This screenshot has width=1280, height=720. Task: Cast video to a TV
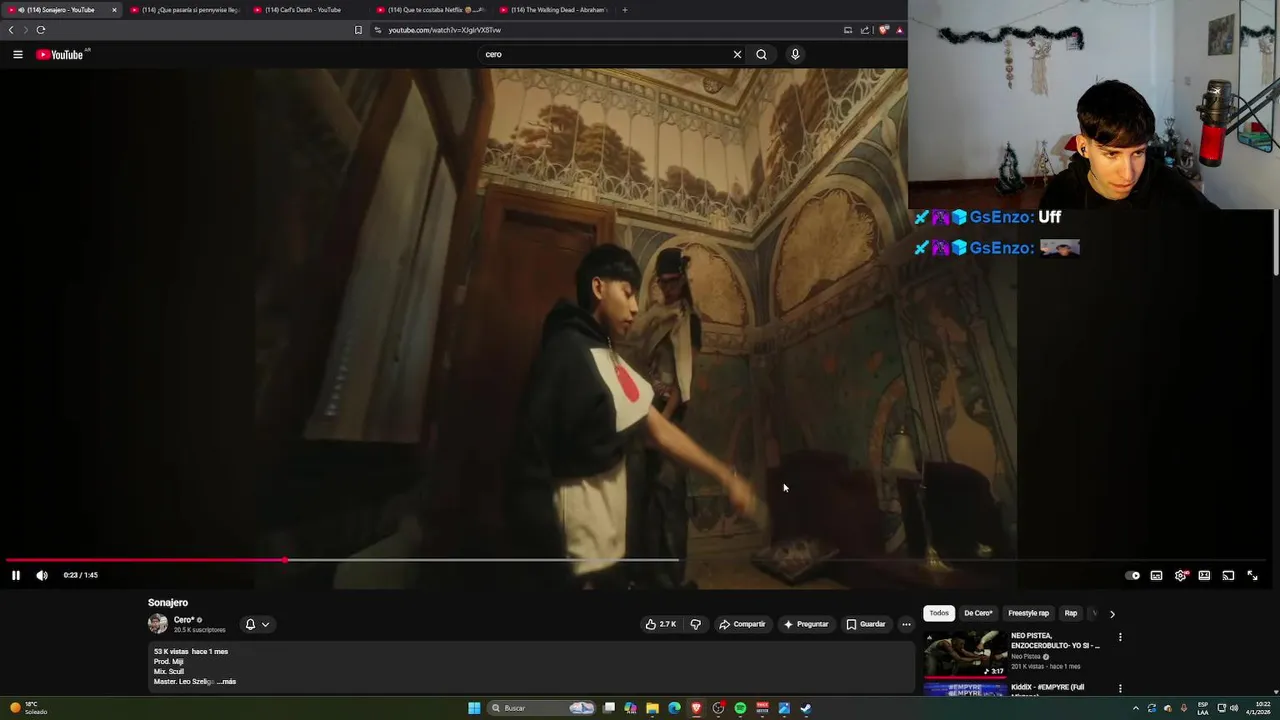pyautogui.click(x=1228, y=575)
